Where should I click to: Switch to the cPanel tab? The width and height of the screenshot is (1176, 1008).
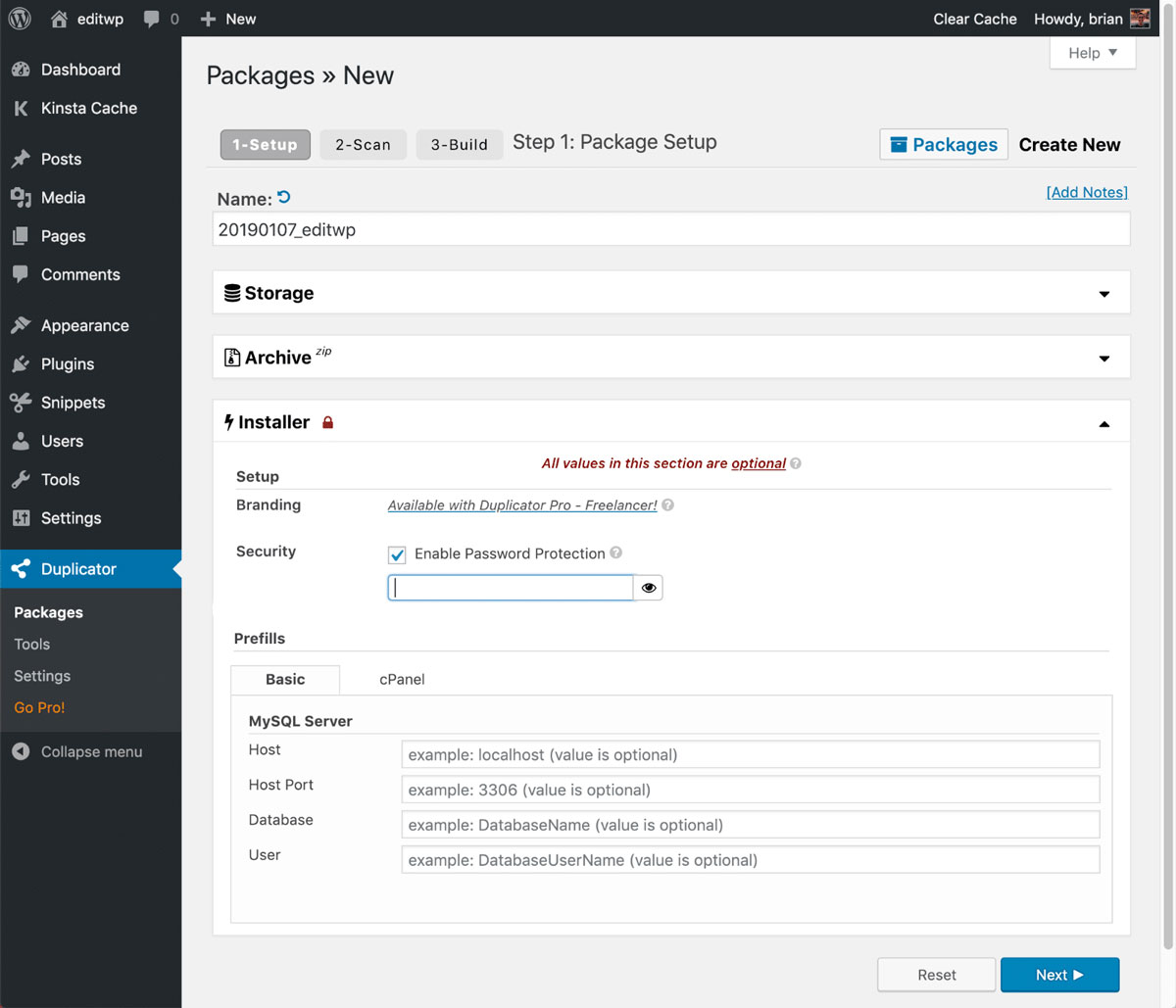click(402, 679)
